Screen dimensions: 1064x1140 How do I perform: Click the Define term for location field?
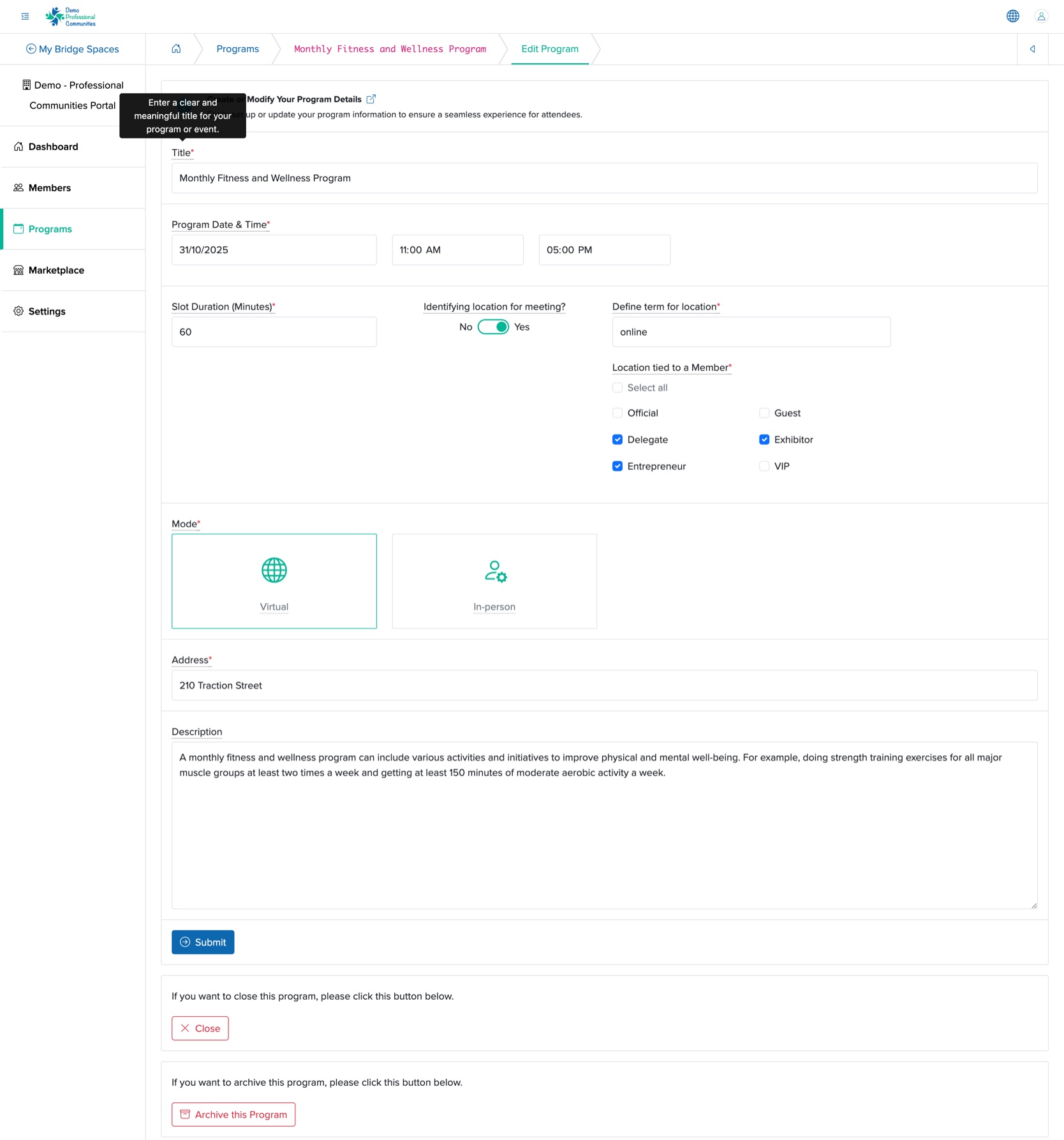(x=751, y=332)
